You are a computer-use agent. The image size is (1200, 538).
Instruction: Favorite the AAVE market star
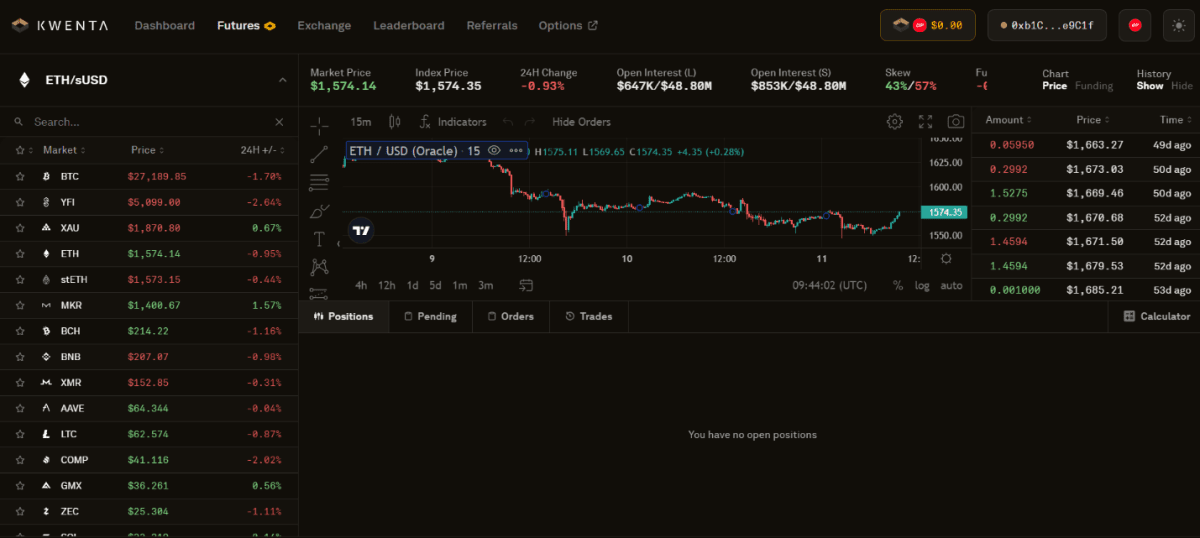coord(19,408)
